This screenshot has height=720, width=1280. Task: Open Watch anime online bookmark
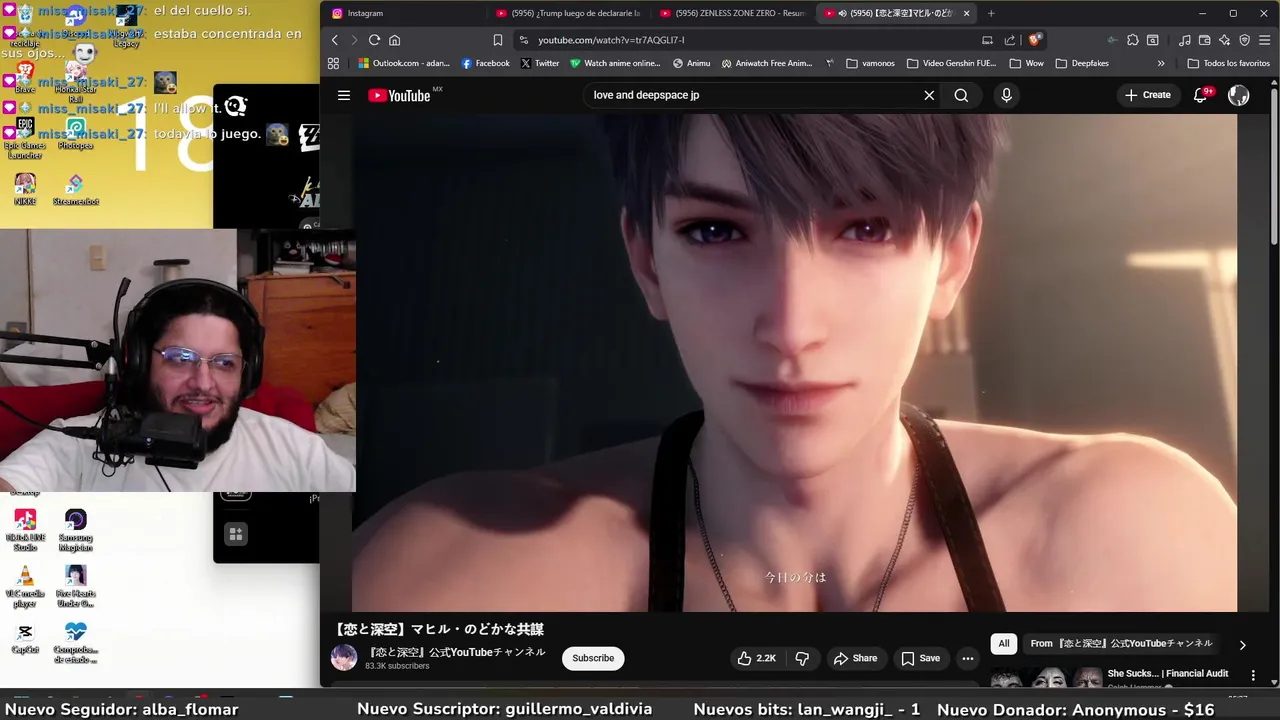(615, 63)
